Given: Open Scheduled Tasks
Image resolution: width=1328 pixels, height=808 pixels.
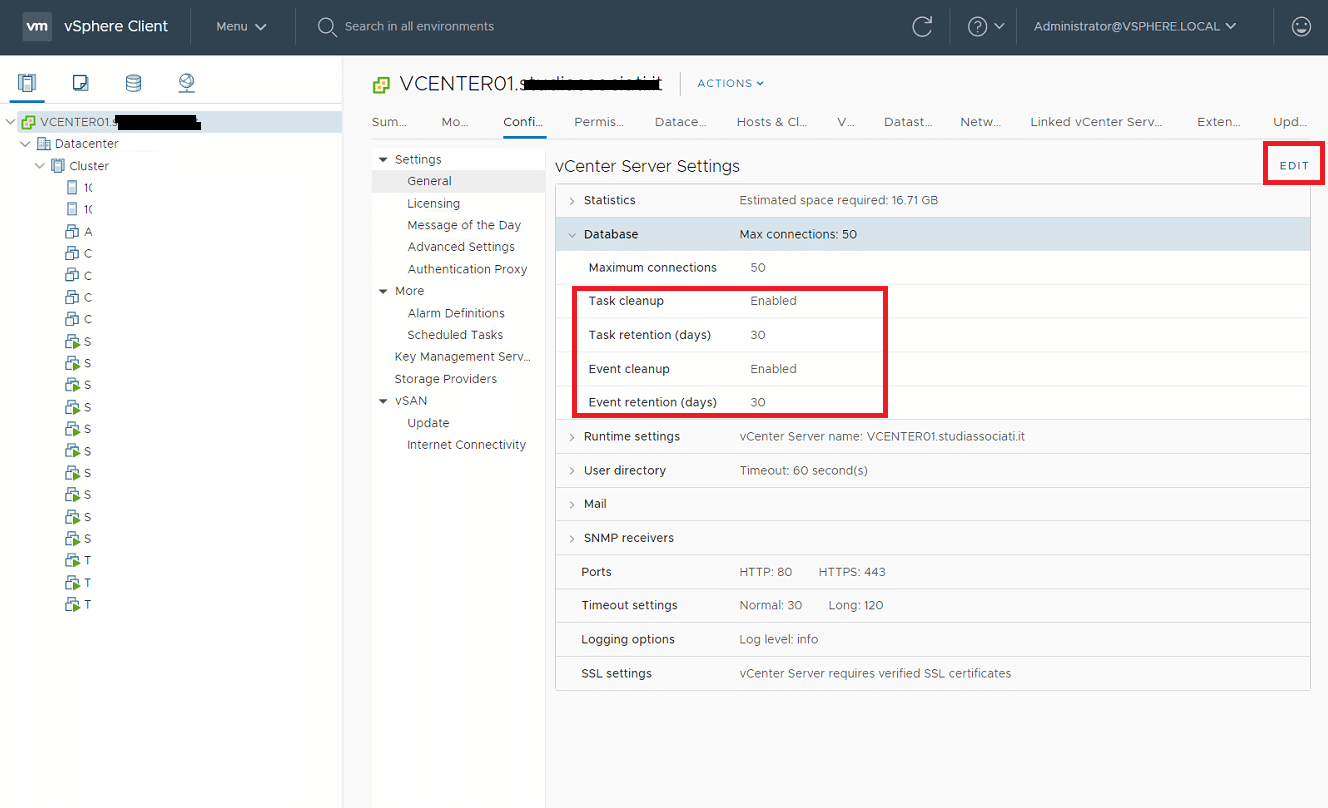Looking at the screenshot, I should (x=455, y=335).
